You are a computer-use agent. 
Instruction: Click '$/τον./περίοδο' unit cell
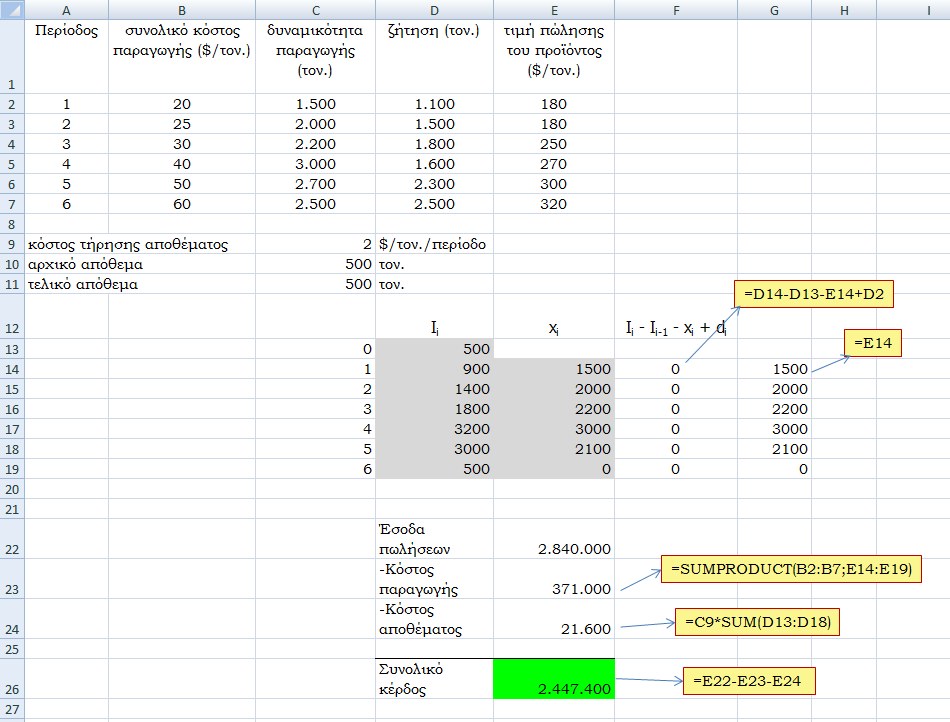[x=433, y=244]
